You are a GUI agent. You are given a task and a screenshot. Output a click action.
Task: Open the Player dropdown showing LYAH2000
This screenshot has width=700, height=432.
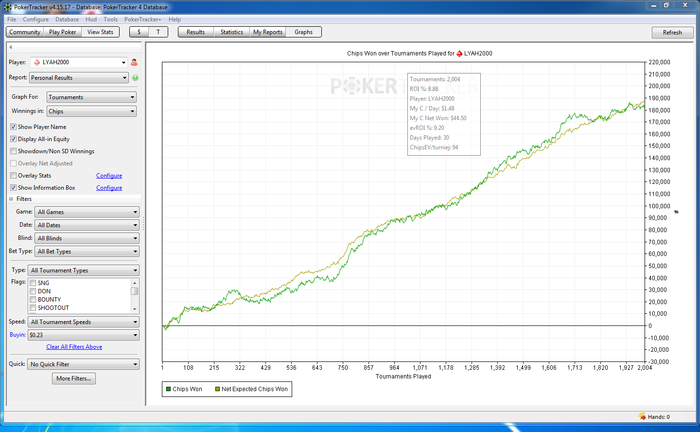(x=79, y=62)
